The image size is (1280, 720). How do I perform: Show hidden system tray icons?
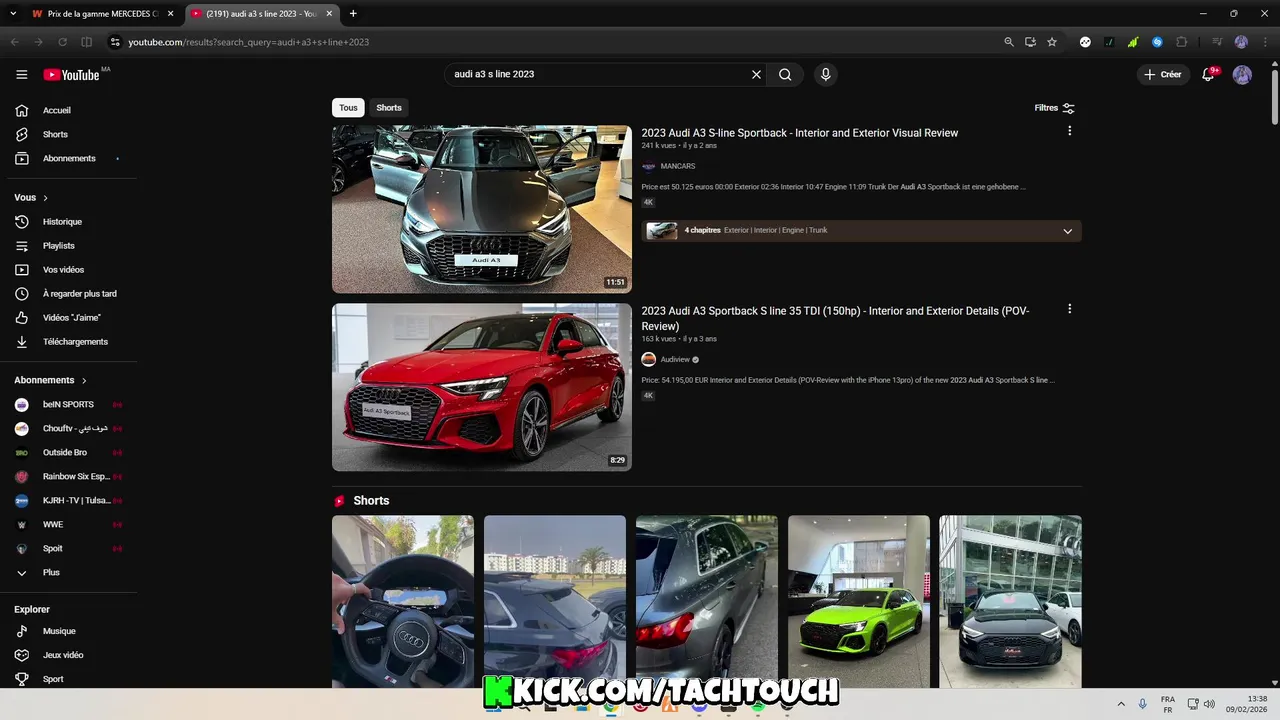coord(1121,704)
